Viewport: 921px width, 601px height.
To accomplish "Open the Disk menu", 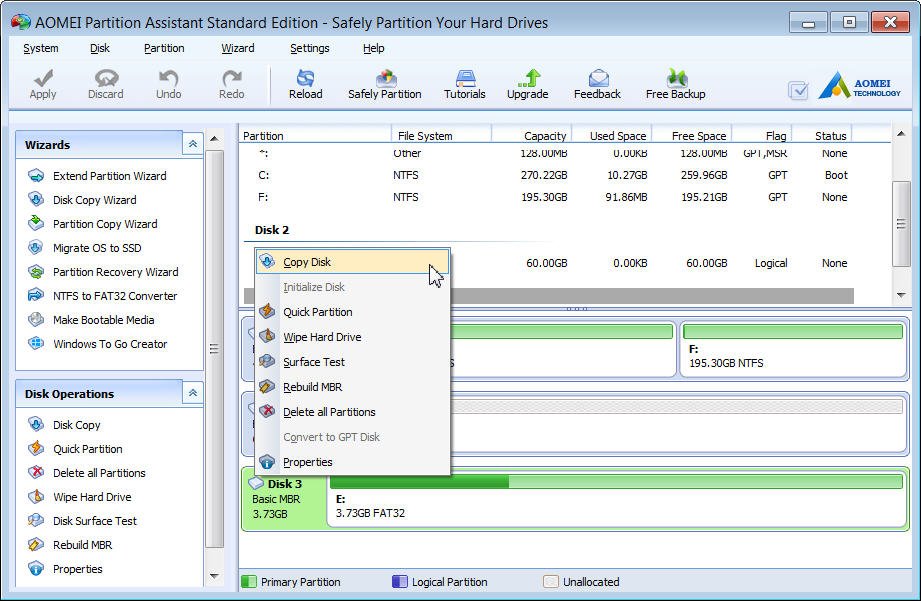I will pyautogui.click(x=100, y=48).
